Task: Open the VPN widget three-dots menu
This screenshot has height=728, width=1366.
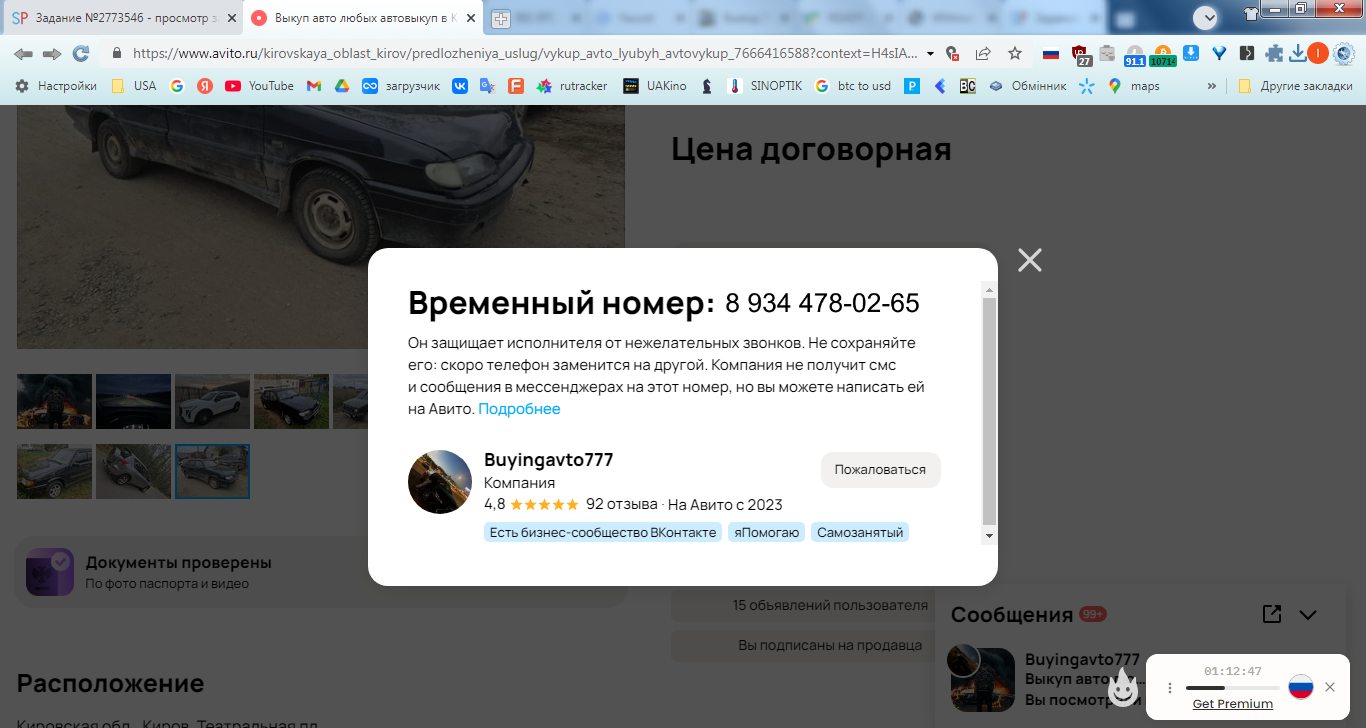Action: click(x=1170, y=688)
